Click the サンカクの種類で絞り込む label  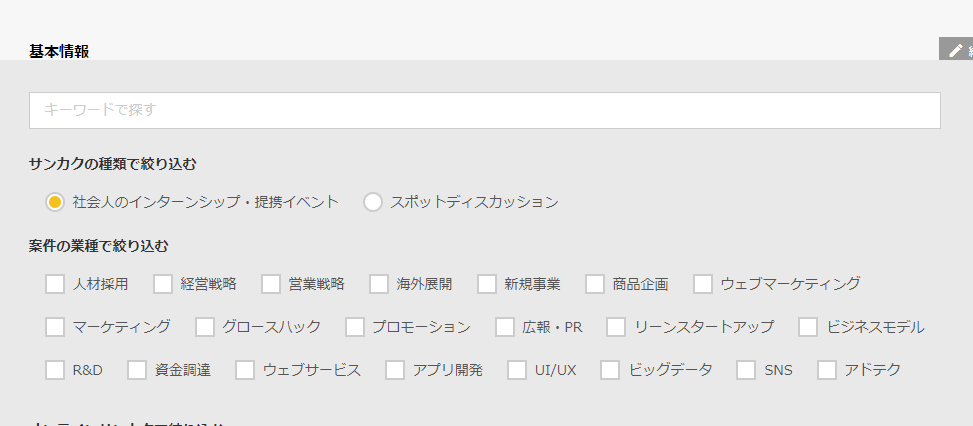pyautogui.click(x=113, y=164)
